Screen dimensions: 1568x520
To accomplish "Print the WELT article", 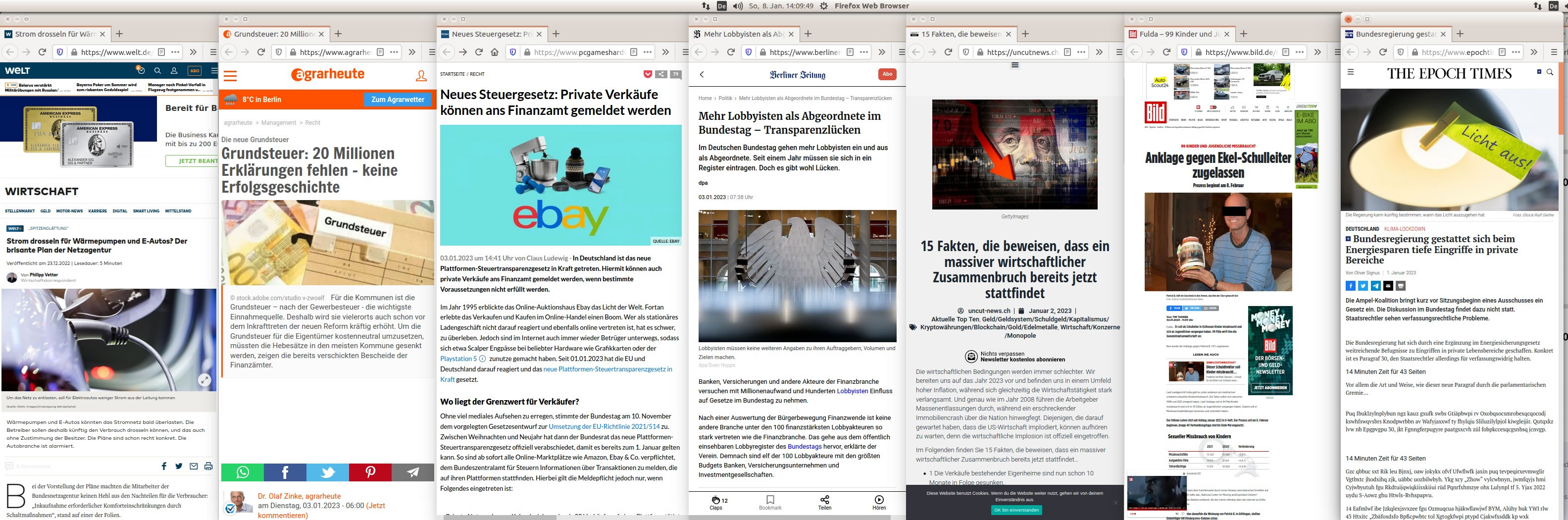I will click(208, 466).
